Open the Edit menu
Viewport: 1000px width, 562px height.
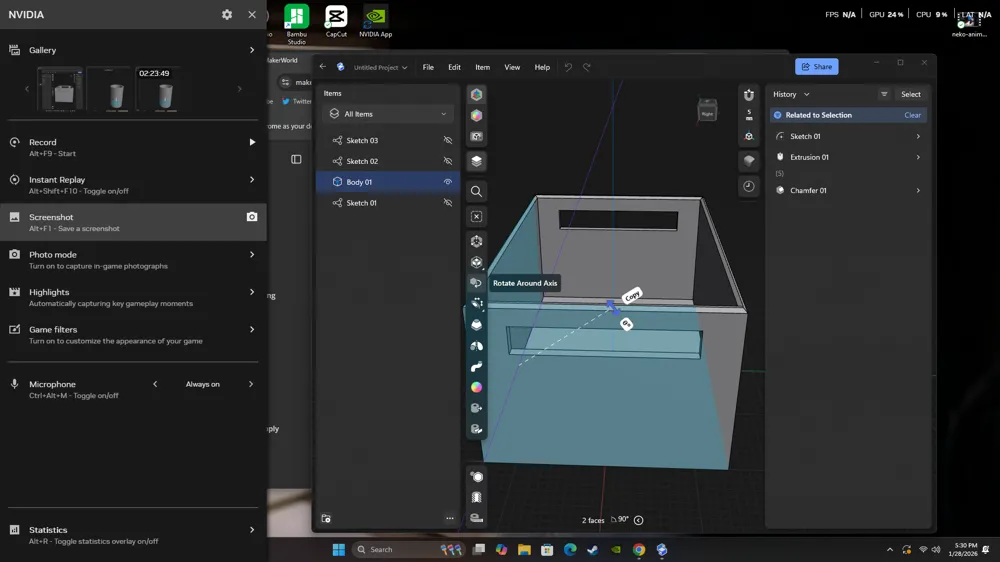454,67
